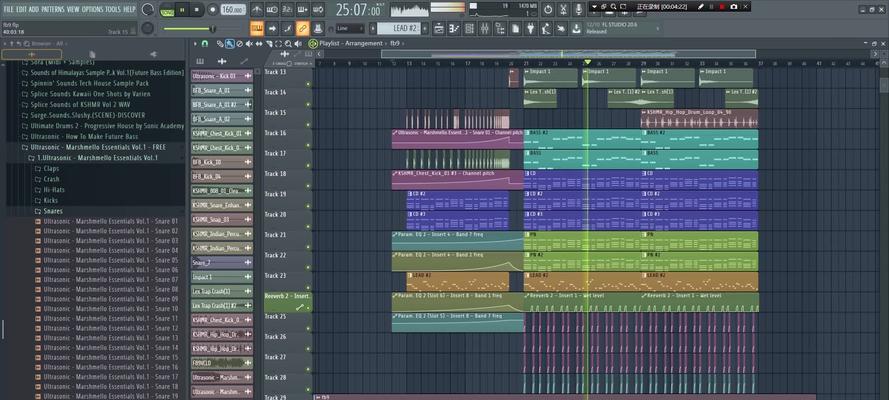Select the Ultrasonic - Kick 01 picker clip
This screenshot has width=889, height=400.
222,76
